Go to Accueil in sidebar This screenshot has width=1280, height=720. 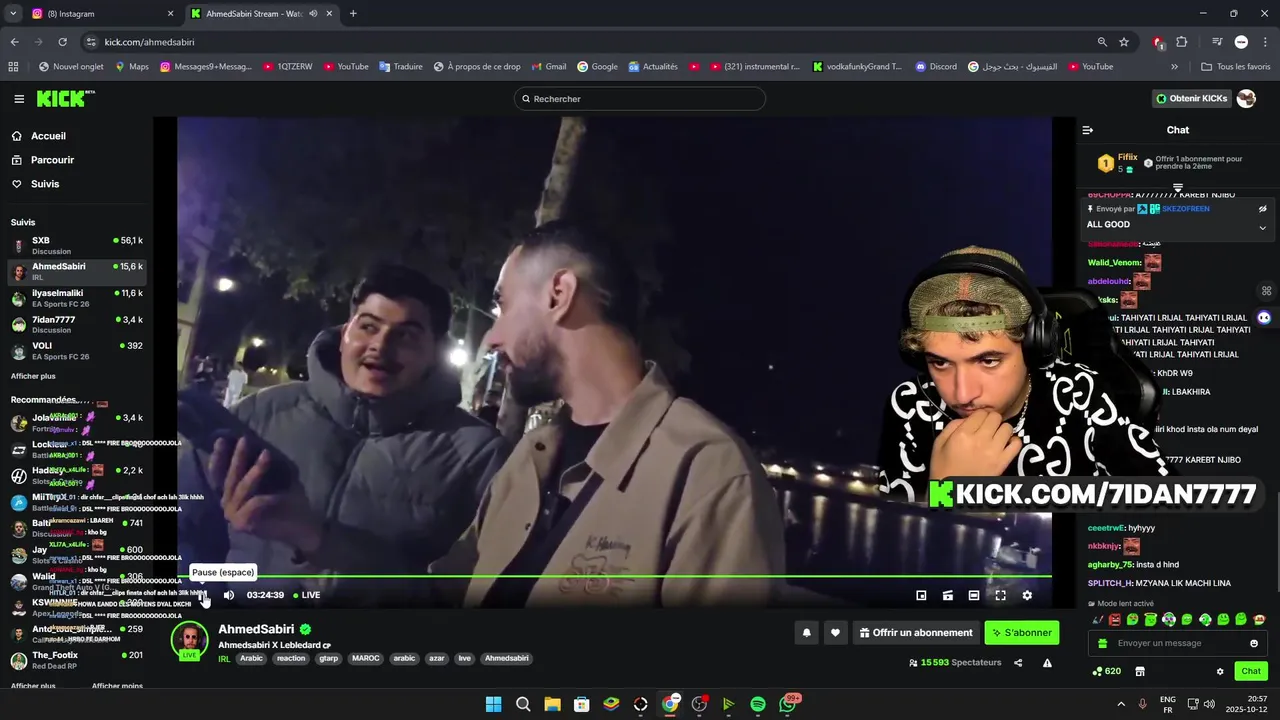[x=38, y=136]
